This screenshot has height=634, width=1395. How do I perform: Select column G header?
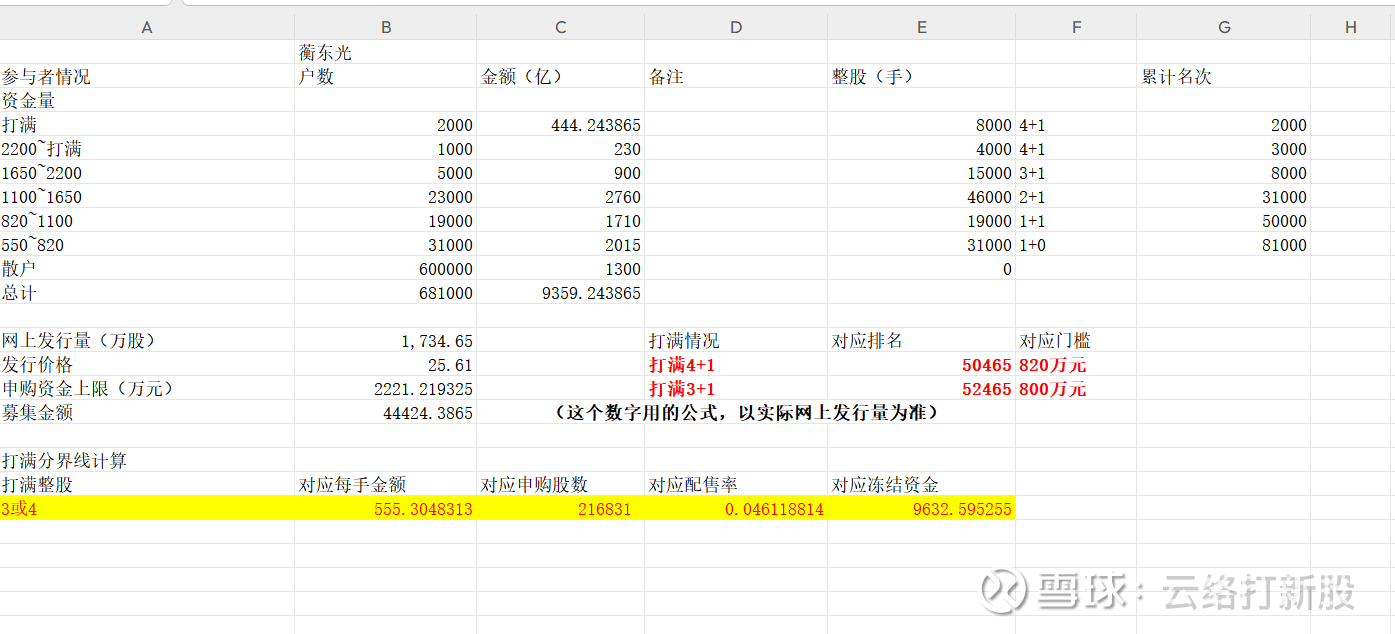coord(1224,27)
